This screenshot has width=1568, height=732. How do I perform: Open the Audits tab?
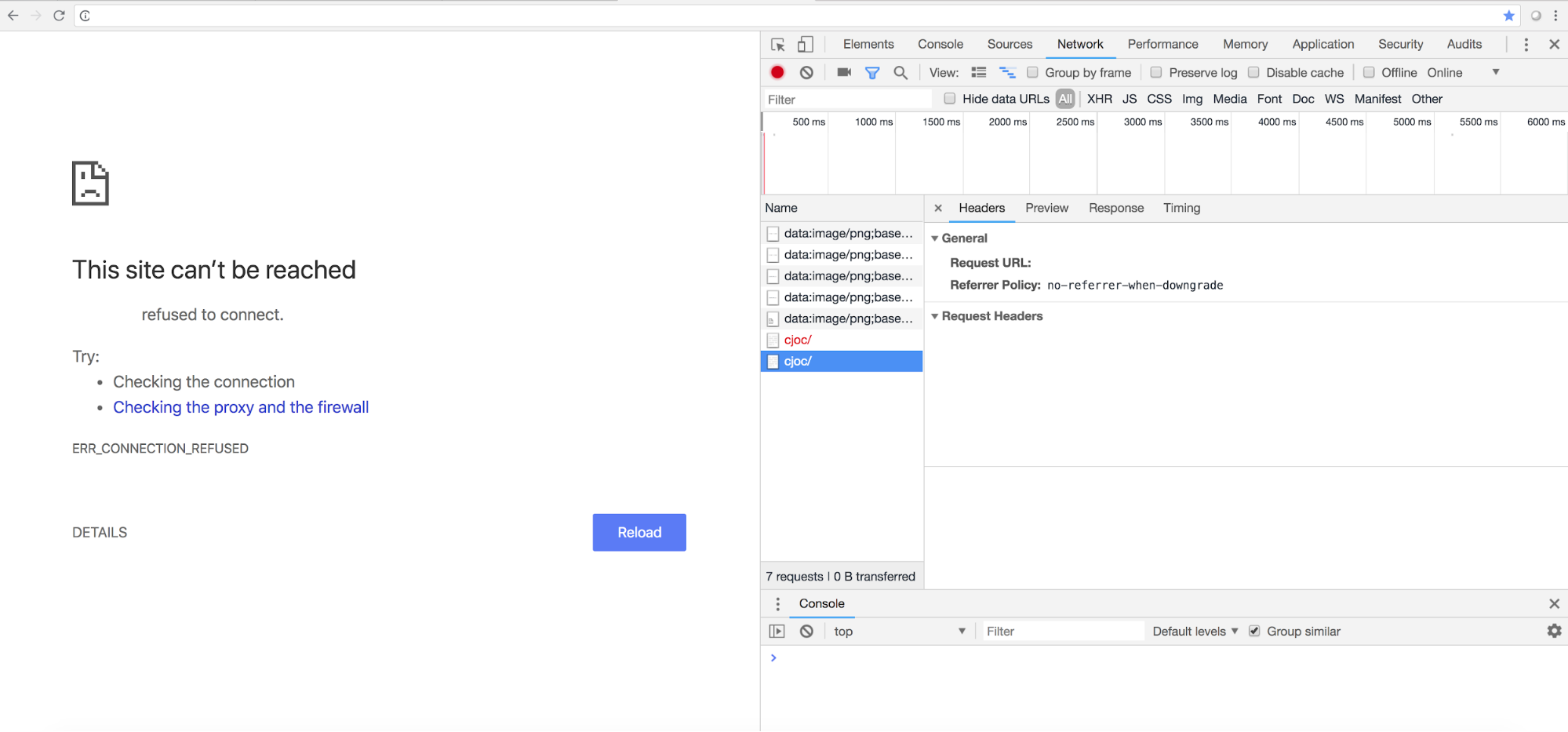[x=1464, y=44]
